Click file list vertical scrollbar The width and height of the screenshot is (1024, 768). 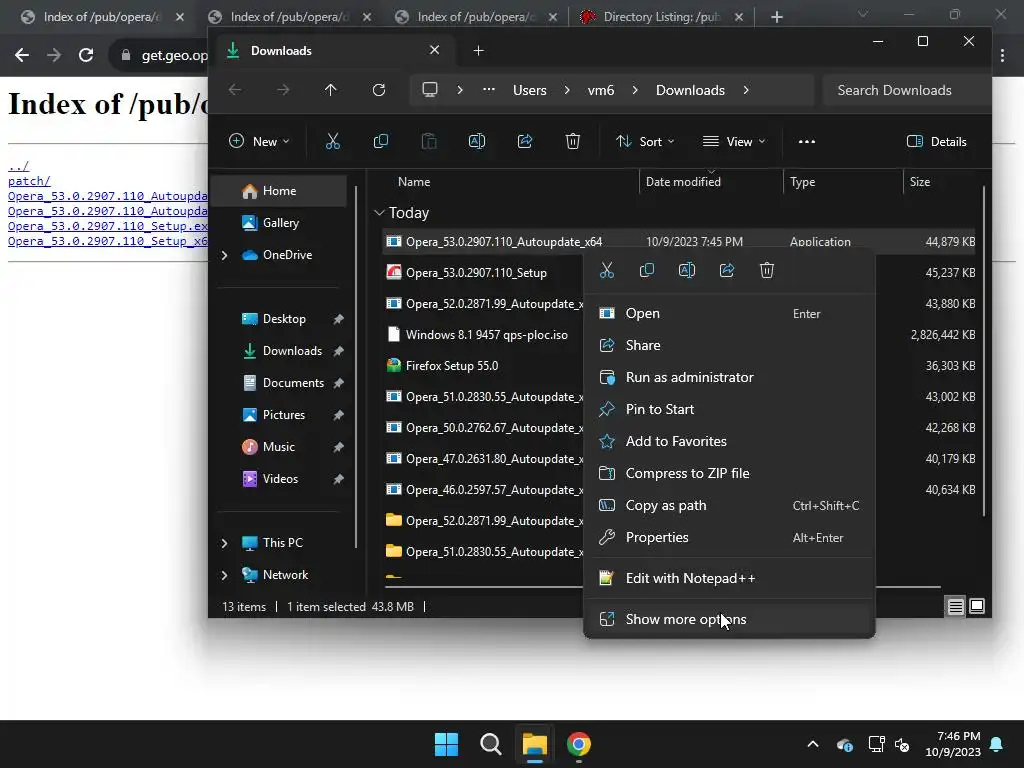point(984,353)
